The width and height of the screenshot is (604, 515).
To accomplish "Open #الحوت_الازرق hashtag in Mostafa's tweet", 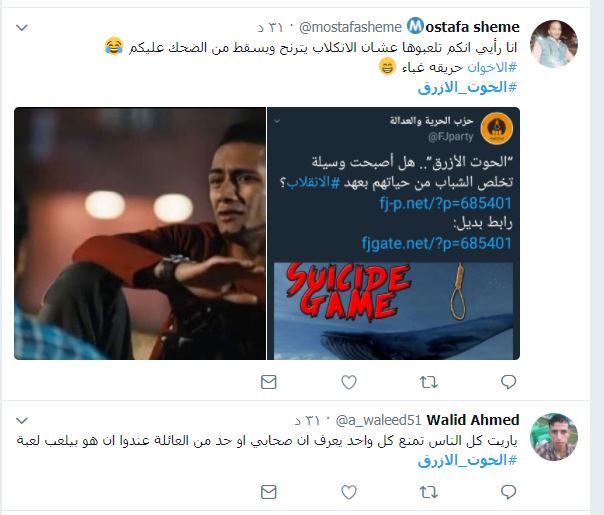I will pos(467,87).
